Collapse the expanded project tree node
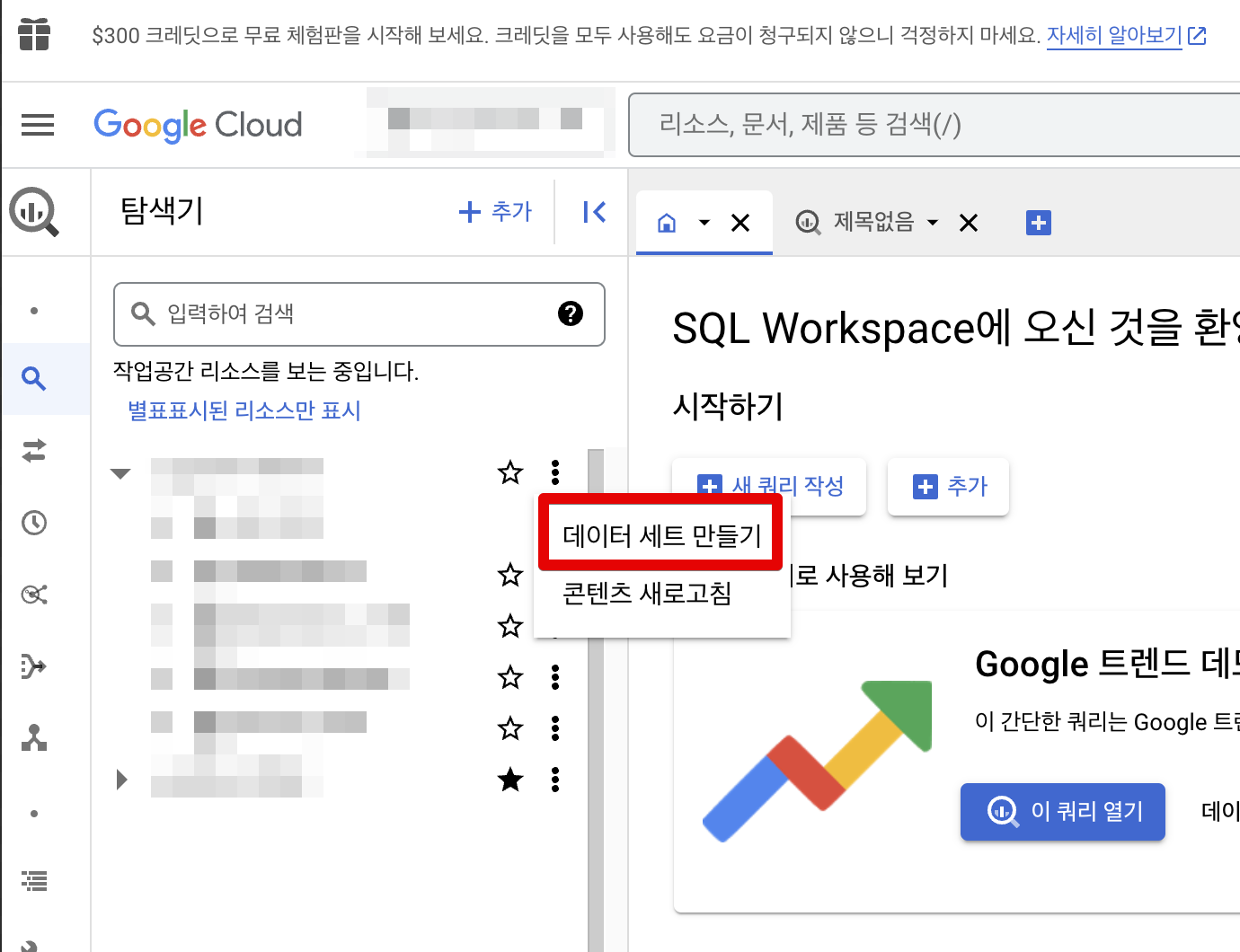Viewport: 1240px width, 952px height. (x=120, y=473)
